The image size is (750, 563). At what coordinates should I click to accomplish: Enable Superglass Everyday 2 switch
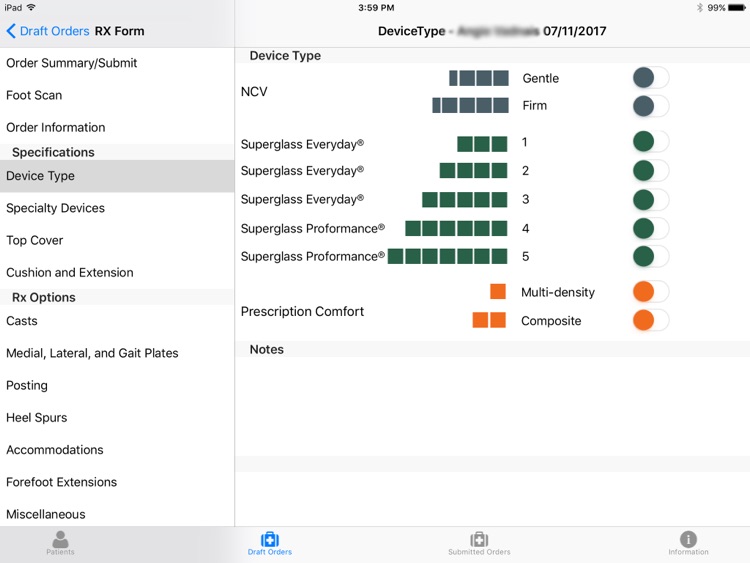click(x=651, y=171)
